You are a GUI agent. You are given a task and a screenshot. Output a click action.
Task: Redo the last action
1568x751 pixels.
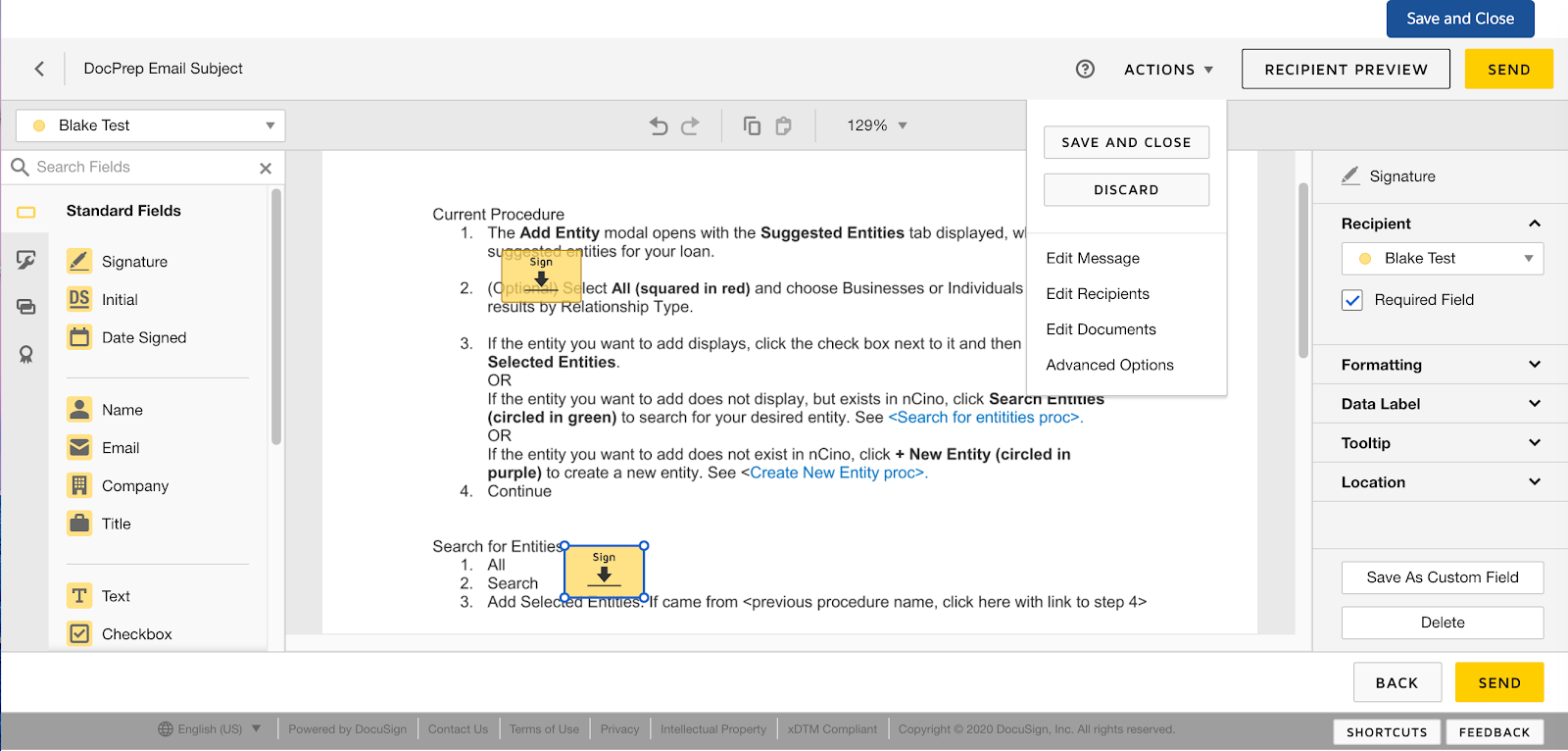point(690,125)
